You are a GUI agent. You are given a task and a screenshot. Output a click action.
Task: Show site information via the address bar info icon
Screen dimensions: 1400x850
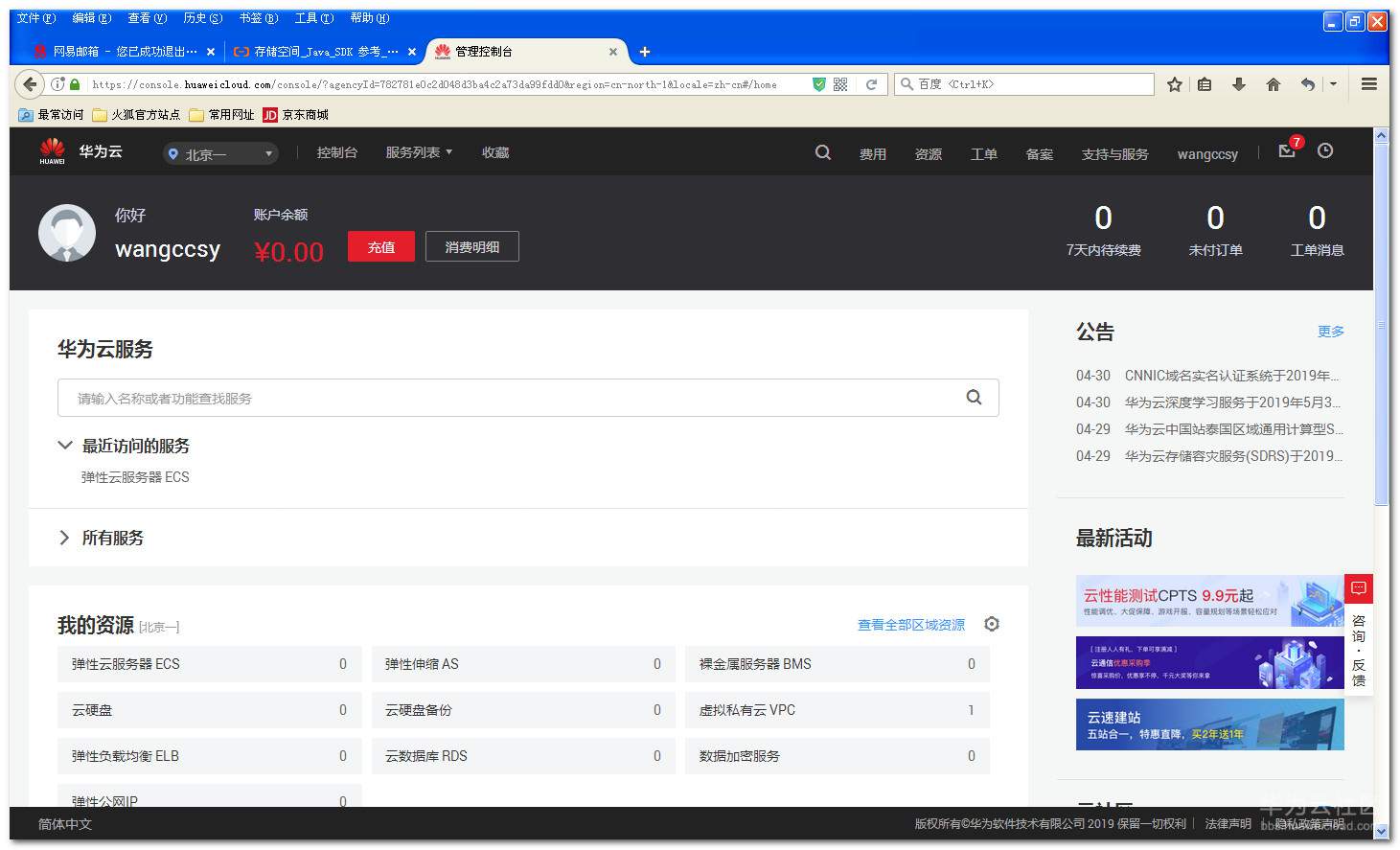tap(57, 84)
